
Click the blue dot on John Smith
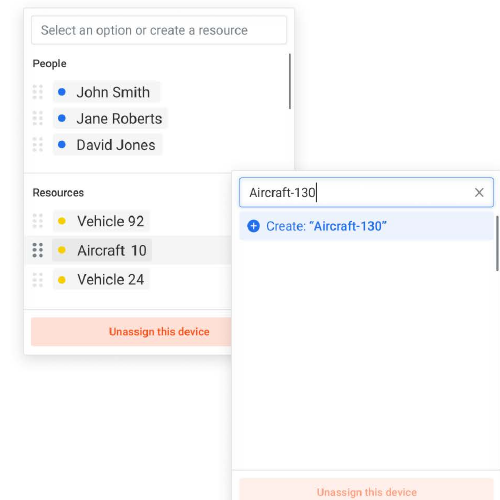point(62,92)
